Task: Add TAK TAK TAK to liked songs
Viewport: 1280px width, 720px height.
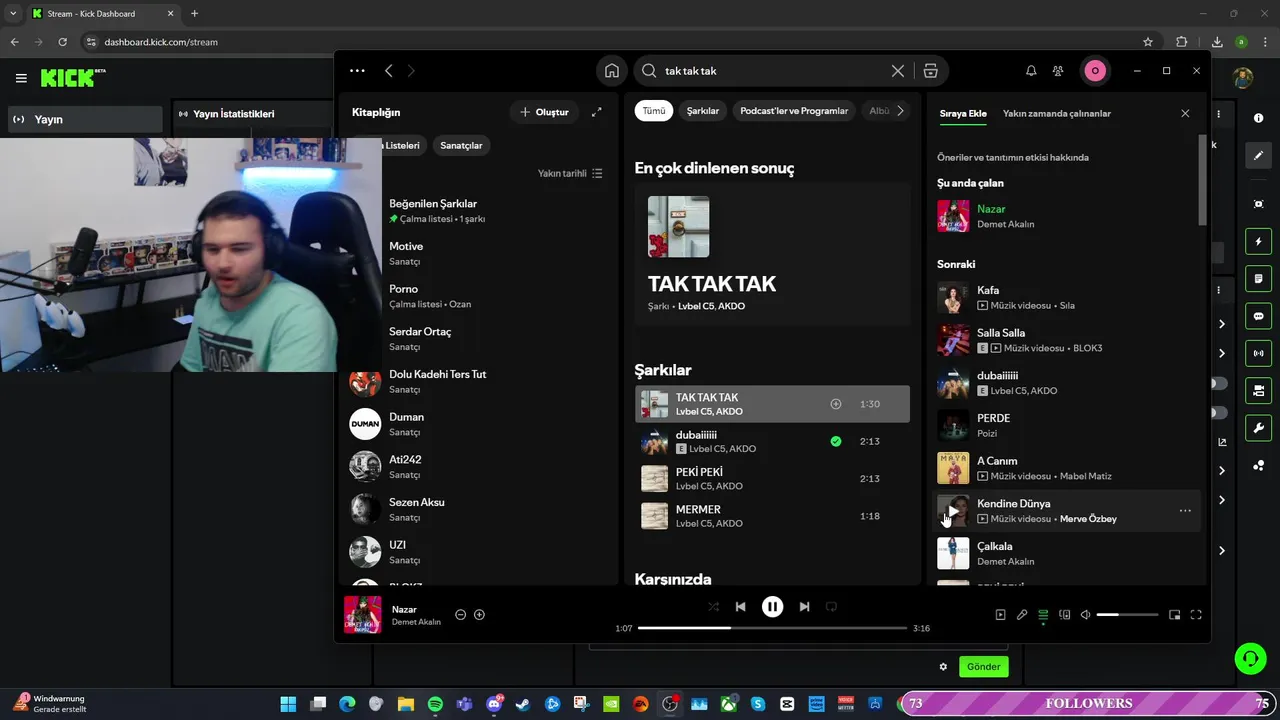Action: pyautogui.click(x=836, y=404)
